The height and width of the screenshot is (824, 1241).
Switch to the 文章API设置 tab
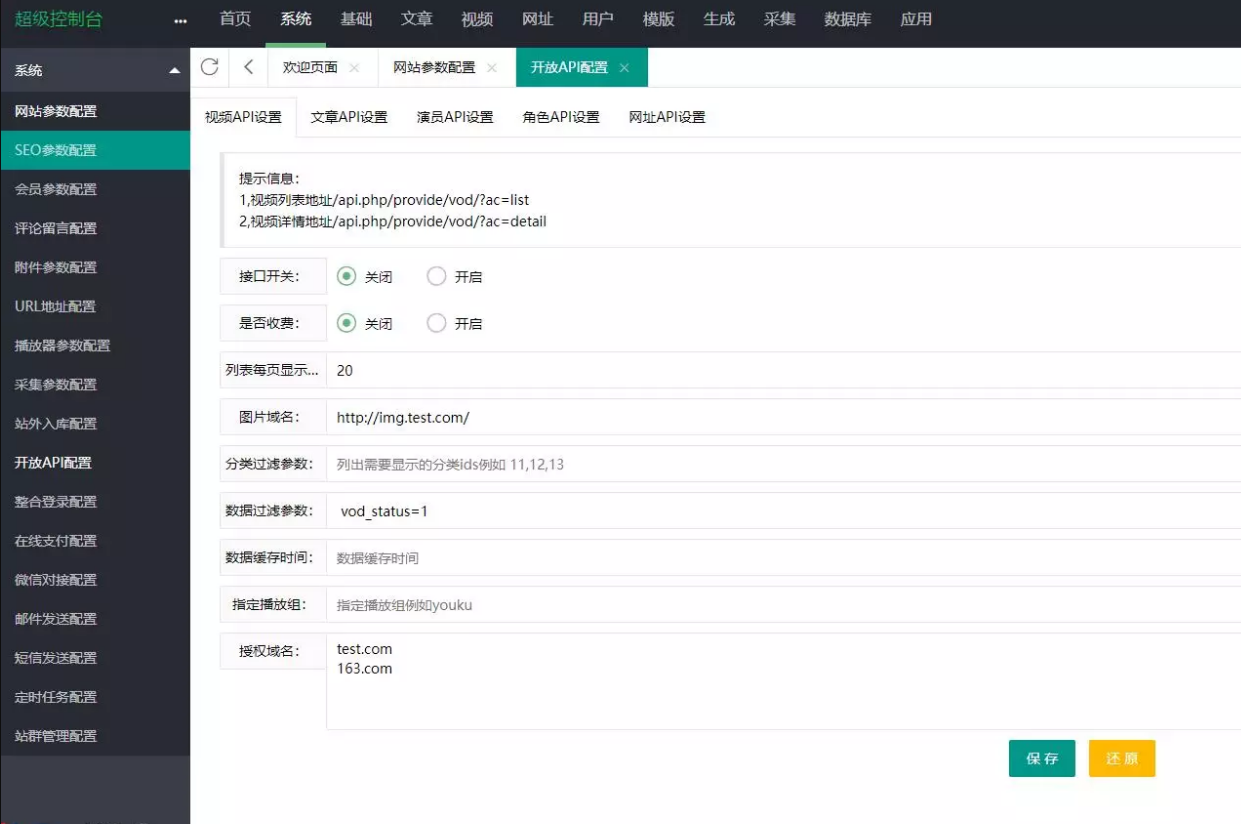[349, 117]
